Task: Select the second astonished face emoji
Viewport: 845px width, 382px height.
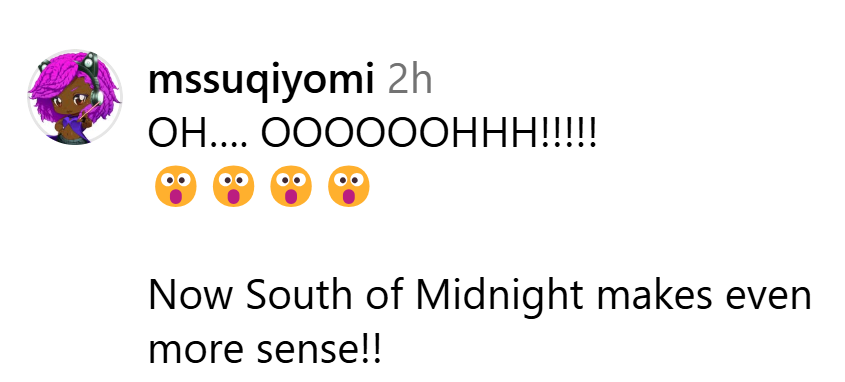Action: [x=233, y=186]
